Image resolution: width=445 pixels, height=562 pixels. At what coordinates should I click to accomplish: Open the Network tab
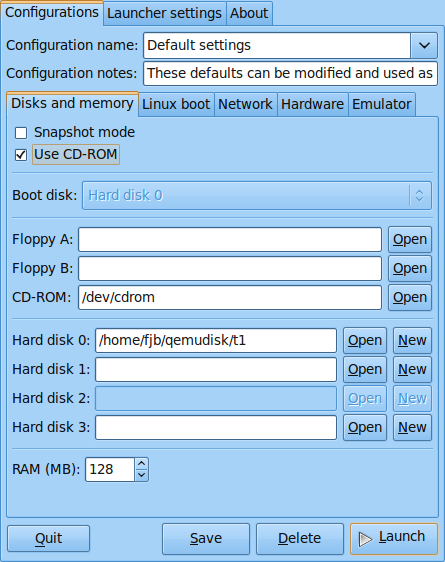pyautogui.click(x=245, y=104)
